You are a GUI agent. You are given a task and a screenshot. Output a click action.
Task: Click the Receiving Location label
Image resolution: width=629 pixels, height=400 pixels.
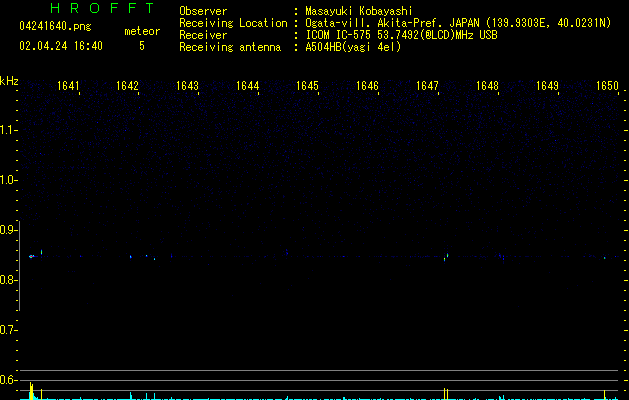point(233,23)
